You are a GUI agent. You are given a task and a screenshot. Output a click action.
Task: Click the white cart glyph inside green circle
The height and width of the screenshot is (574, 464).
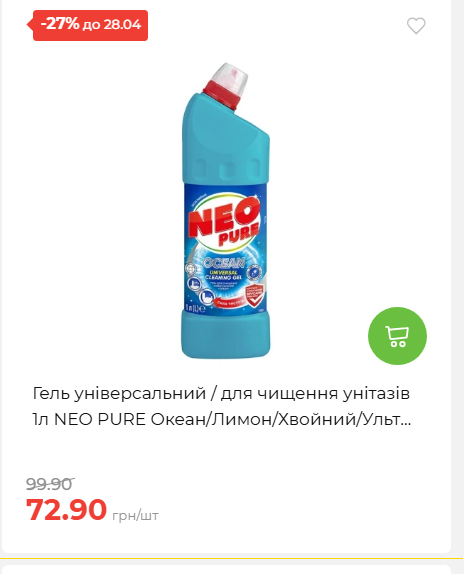coord(397,336)
